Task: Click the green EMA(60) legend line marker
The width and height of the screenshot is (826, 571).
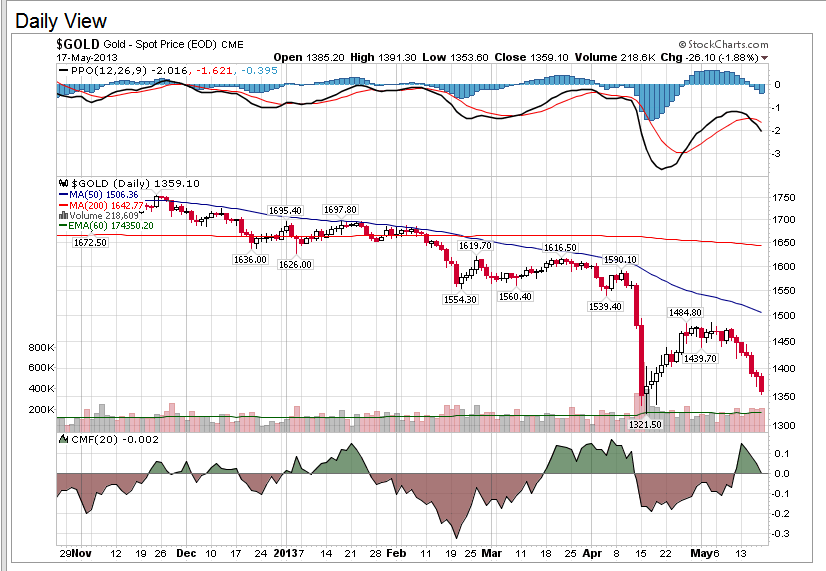Action: click(64, 226)
